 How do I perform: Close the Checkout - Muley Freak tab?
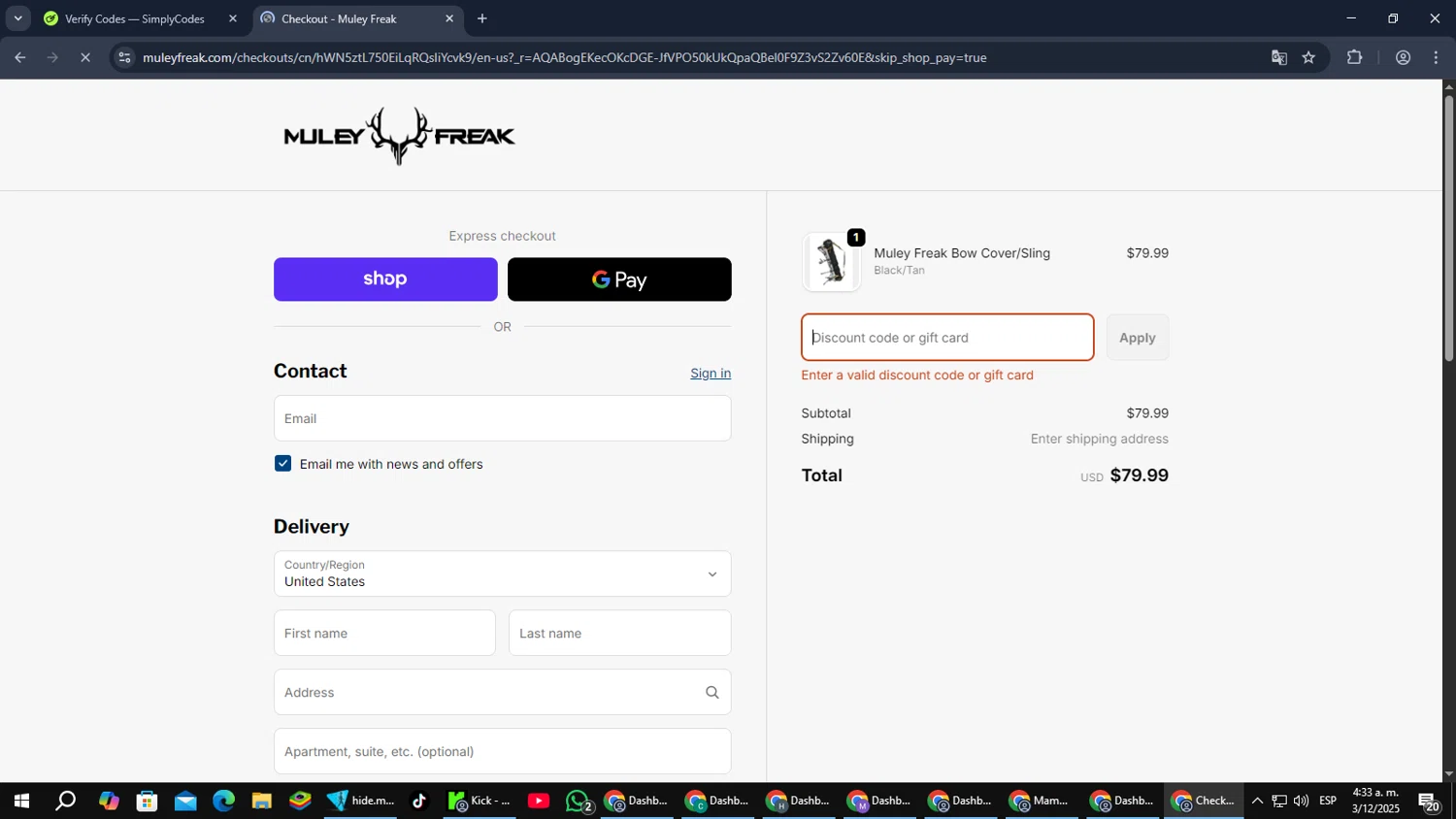coord(449,18)
